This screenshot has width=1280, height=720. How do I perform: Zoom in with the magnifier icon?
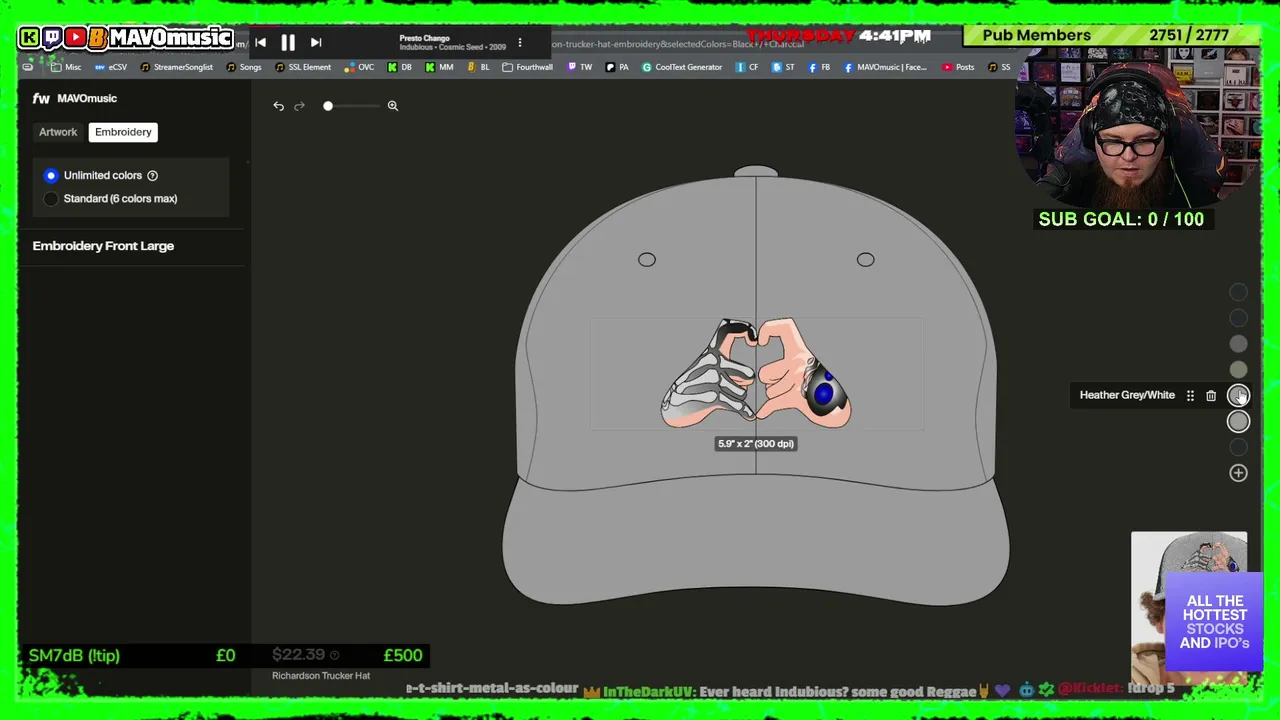click(393, 106)
